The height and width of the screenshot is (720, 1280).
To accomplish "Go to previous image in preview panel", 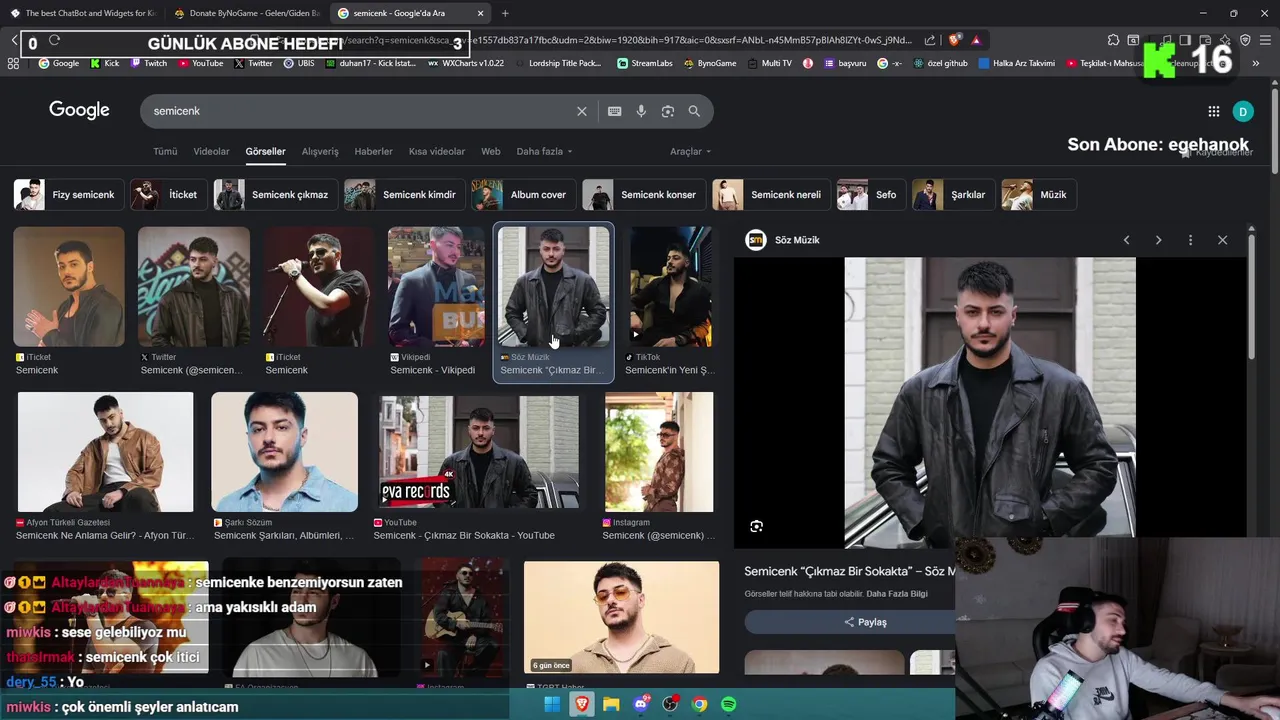I will pyautogui.click(x=1126, y=240).
